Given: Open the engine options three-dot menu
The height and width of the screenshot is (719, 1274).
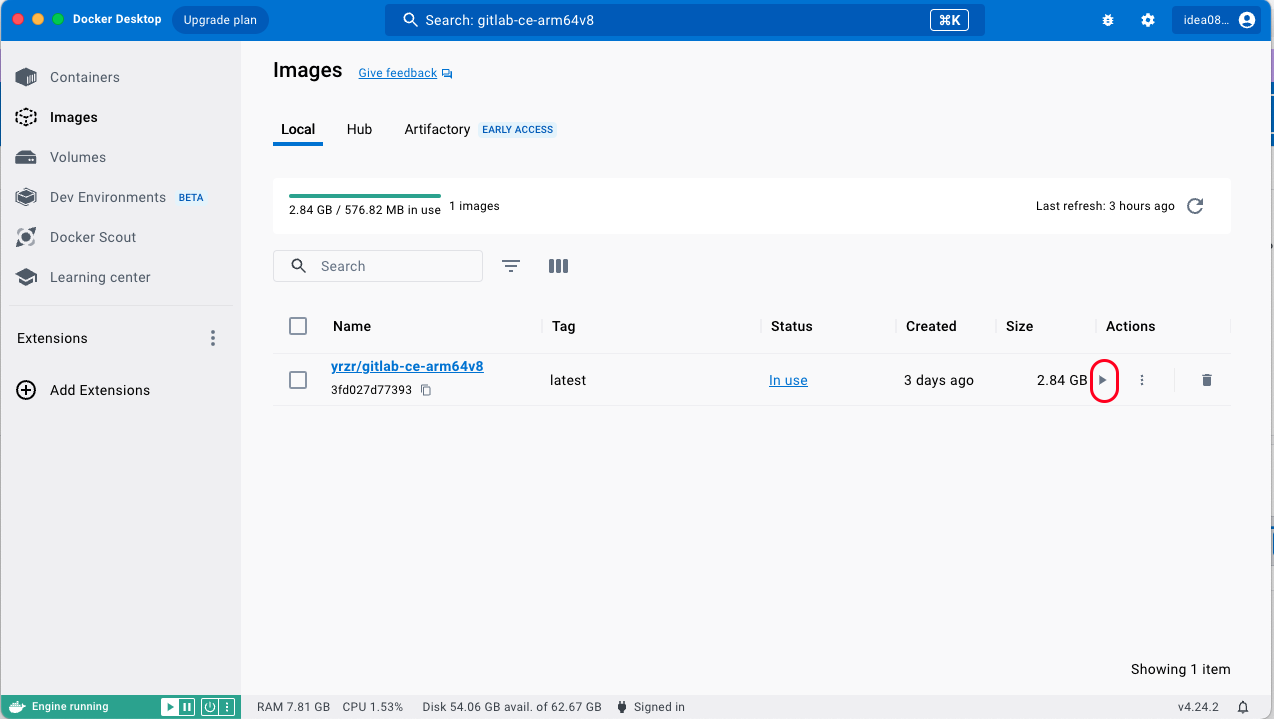Looking at the screenshot, I should tap(227, 707).
